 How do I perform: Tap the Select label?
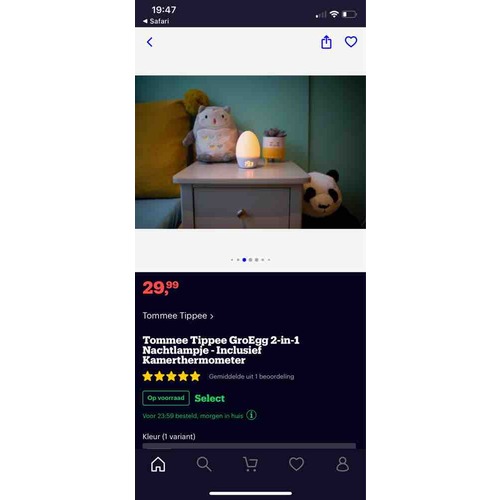210,398
